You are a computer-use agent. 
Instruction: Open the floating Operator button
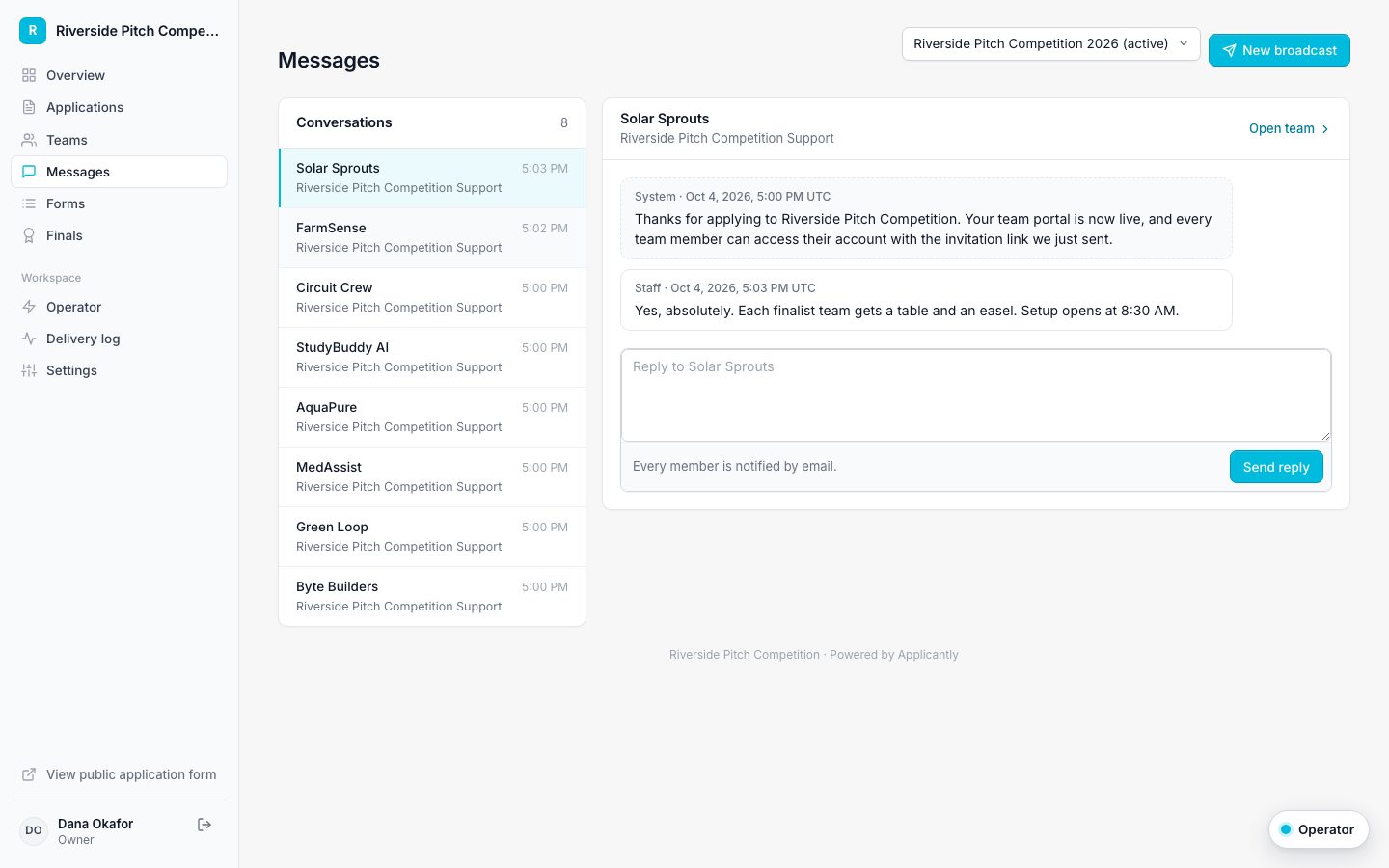[x=1319, y=829]
